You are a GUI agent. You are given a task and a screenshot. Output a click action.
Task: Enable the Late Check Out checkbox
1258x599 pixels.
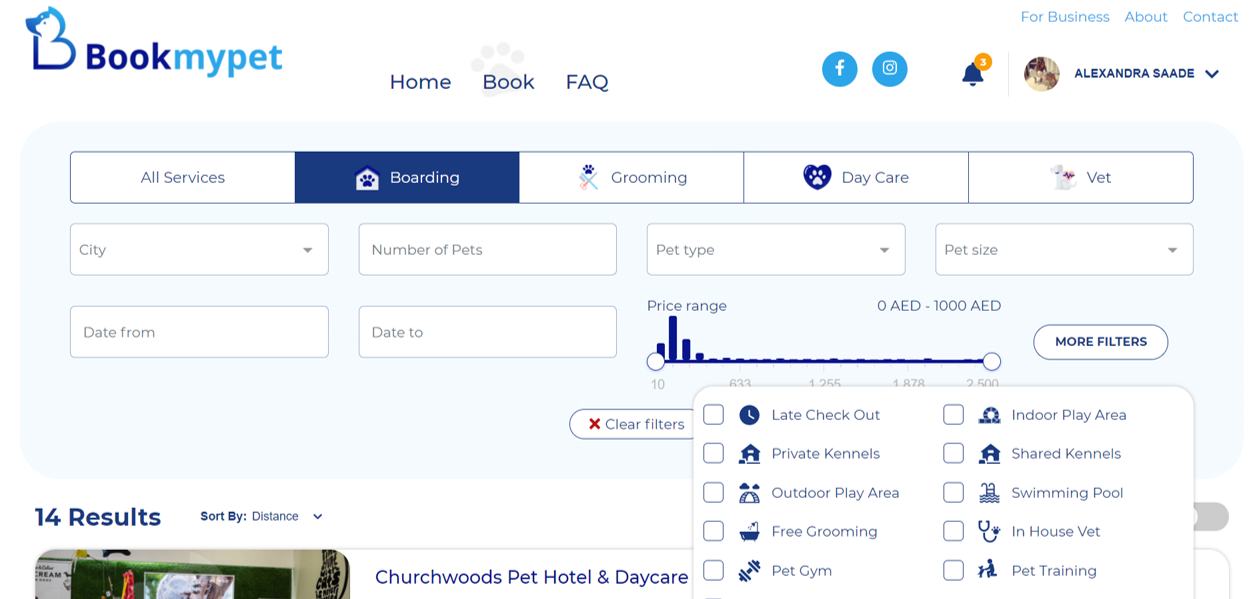pyautogui.click(x=713, y=414)
